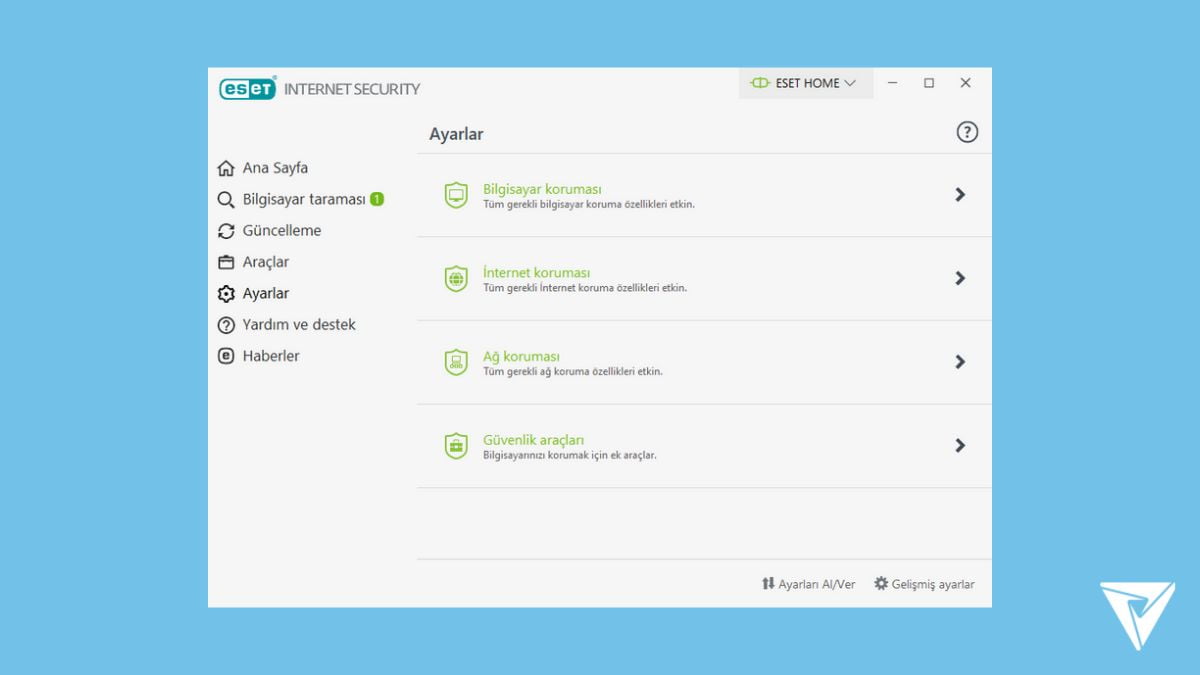Image resolution: width=1200 pixels, height=675 pixels.
Task: Click the Güvenlik araçları briefcase shield icon
Action: click(456, 446)
